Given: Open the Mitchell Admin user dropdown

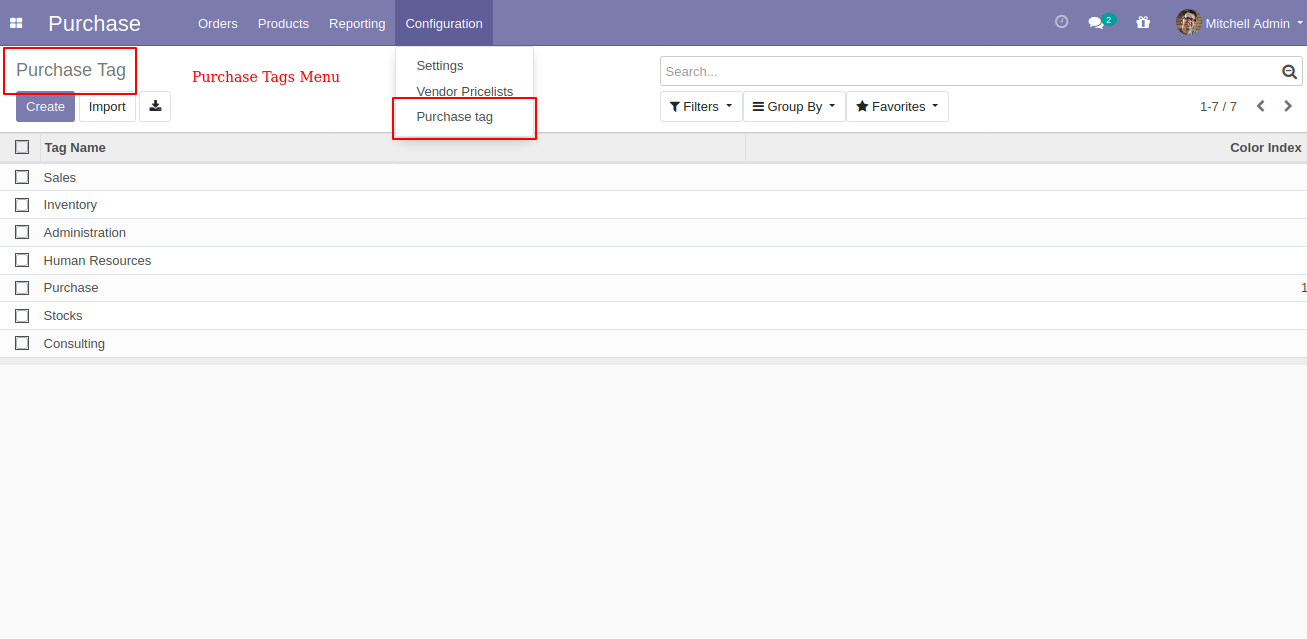Looking at the screenshot, I should [x=1240, y=22].
